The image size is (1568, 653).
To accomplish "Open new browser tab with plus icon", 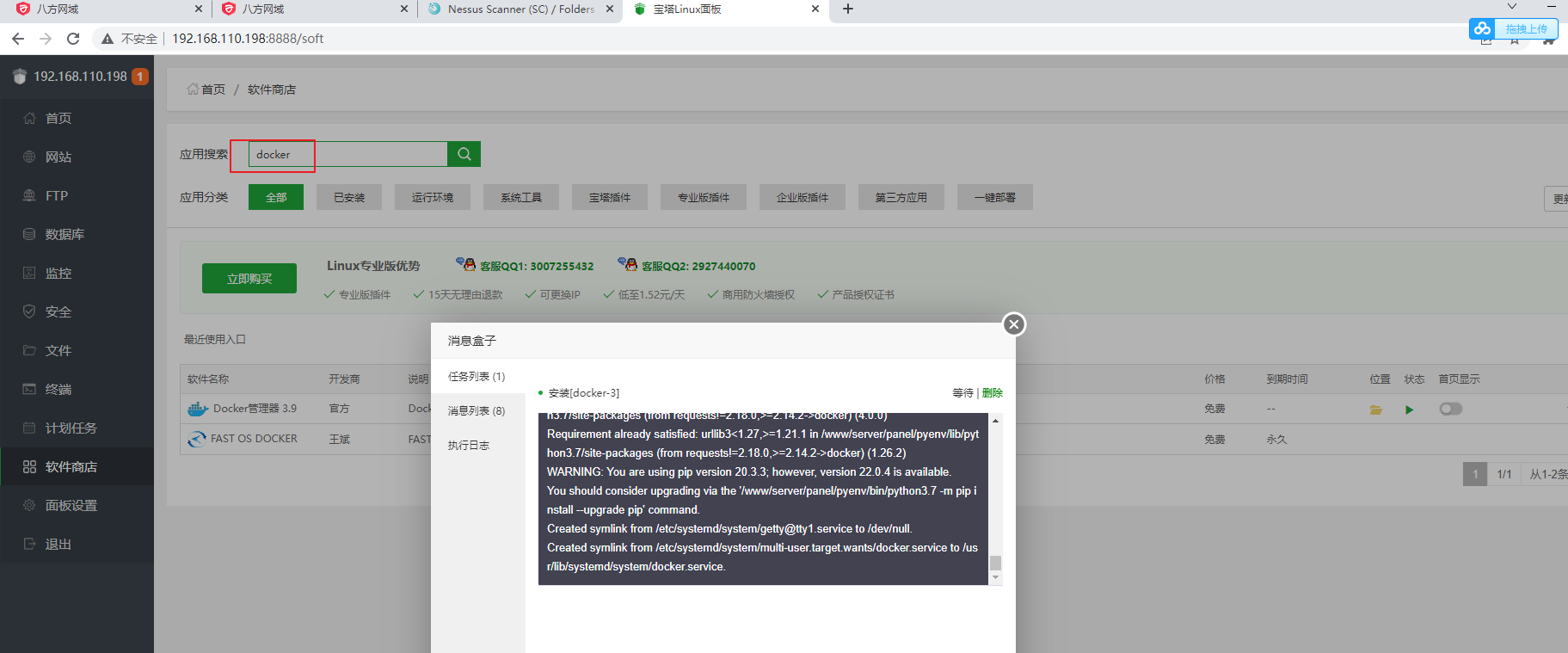I will 847,9.
